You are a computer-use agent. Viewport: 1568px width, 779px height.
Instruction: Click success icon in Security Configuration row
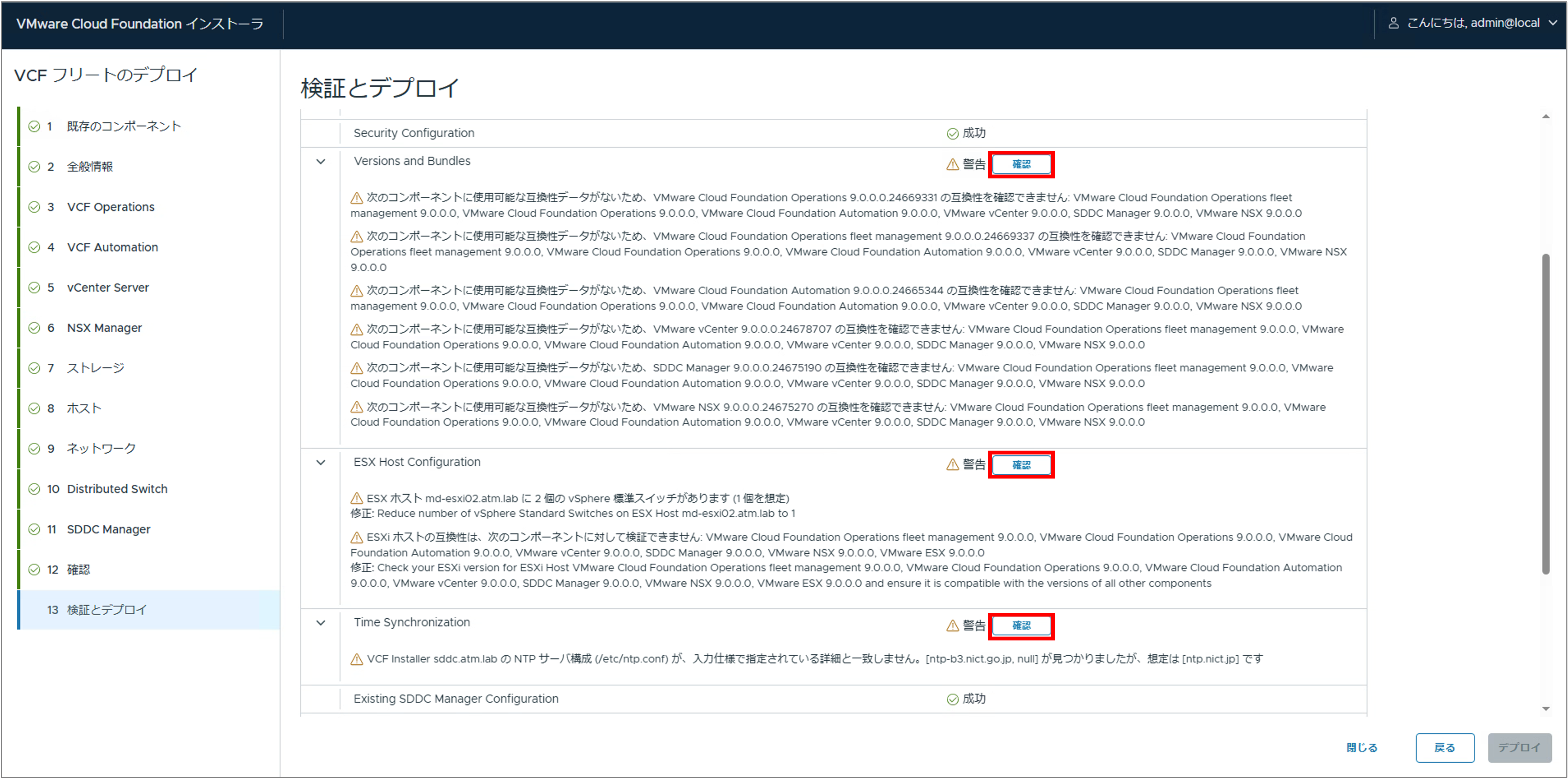[953, 133]
